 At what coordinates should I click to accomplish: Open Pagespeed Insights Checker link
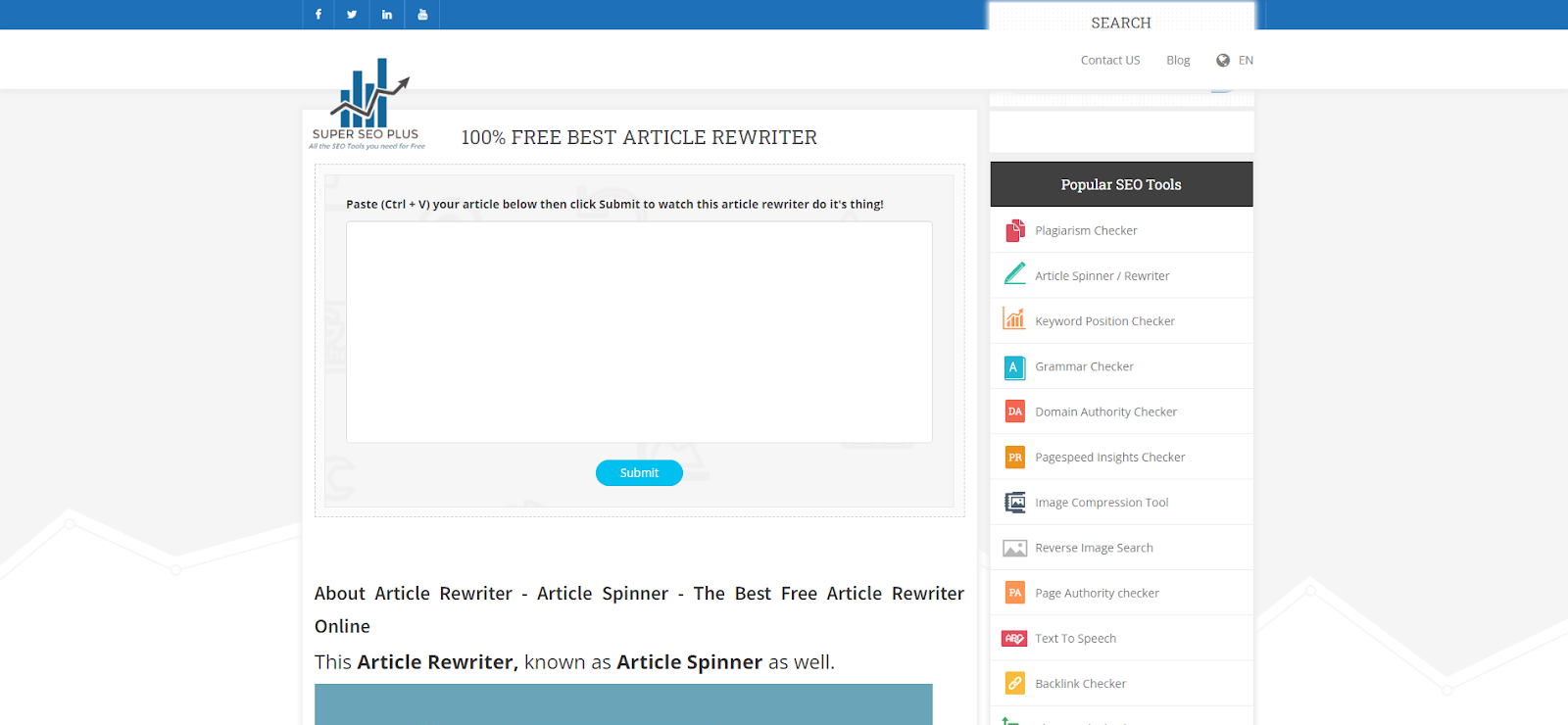(1110, 457)
